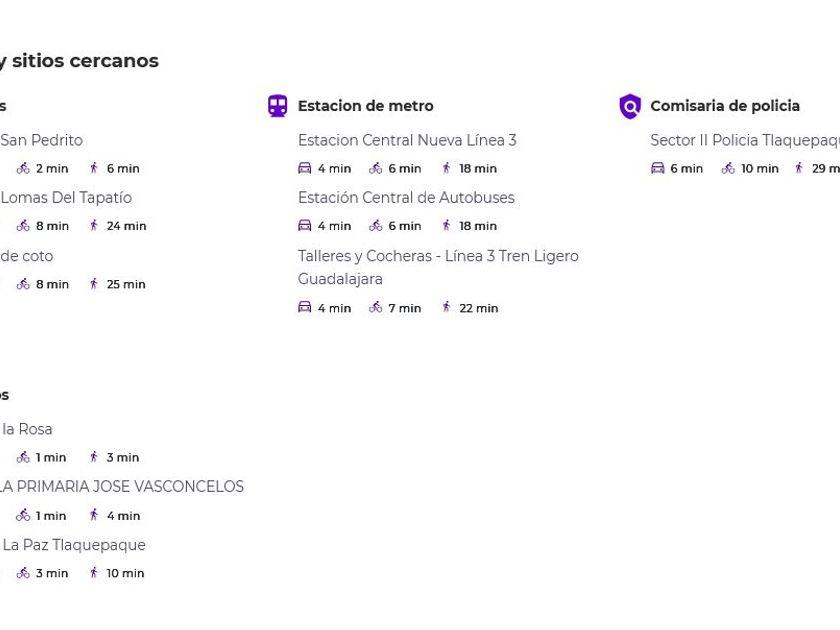Image resolution: width=840 pixels, height=630 pixels.
Task: Click the purple metro station train icon
Action: pos(278,106)
